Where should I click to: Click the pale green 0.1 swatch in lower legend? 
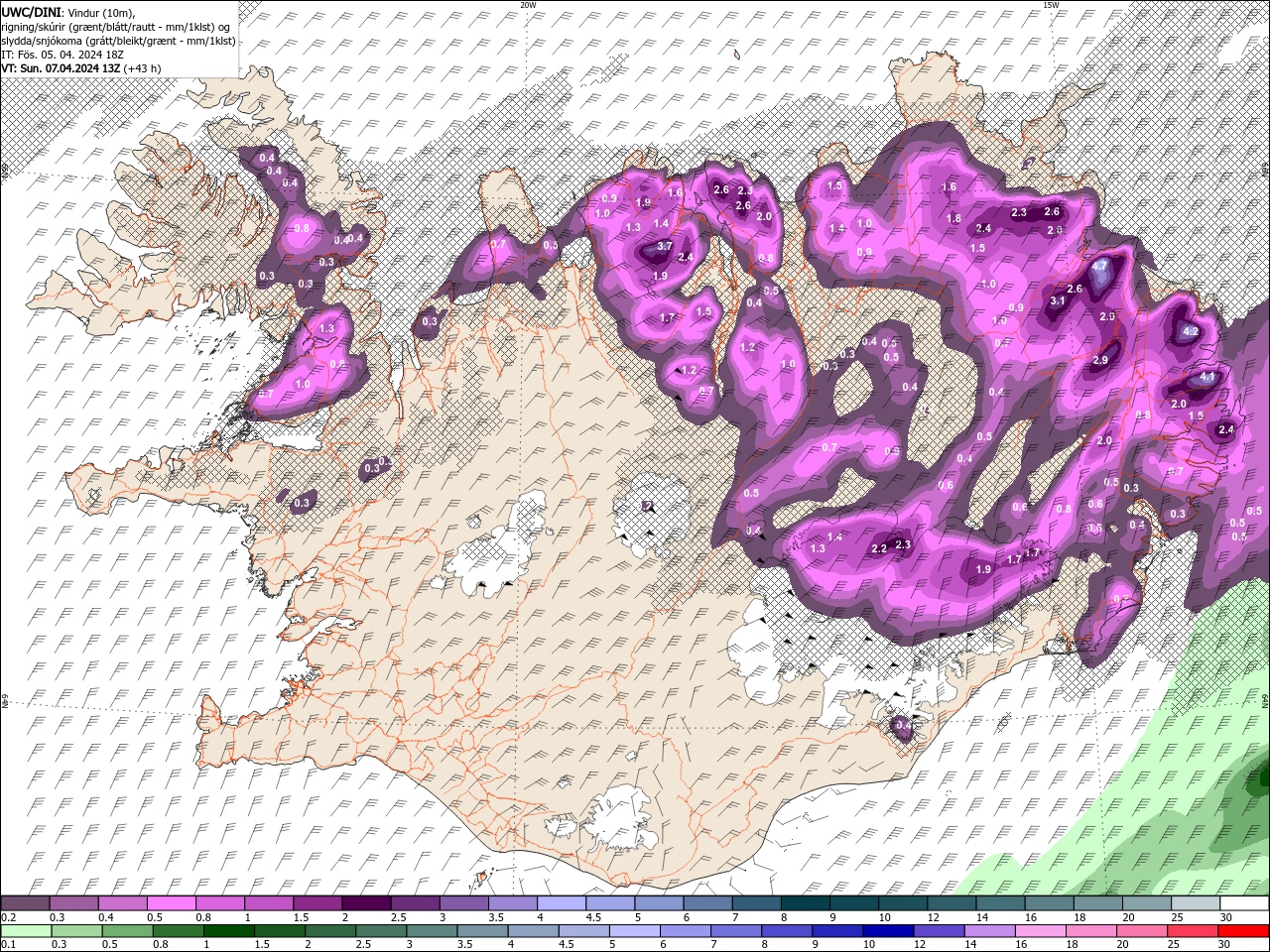26,931
